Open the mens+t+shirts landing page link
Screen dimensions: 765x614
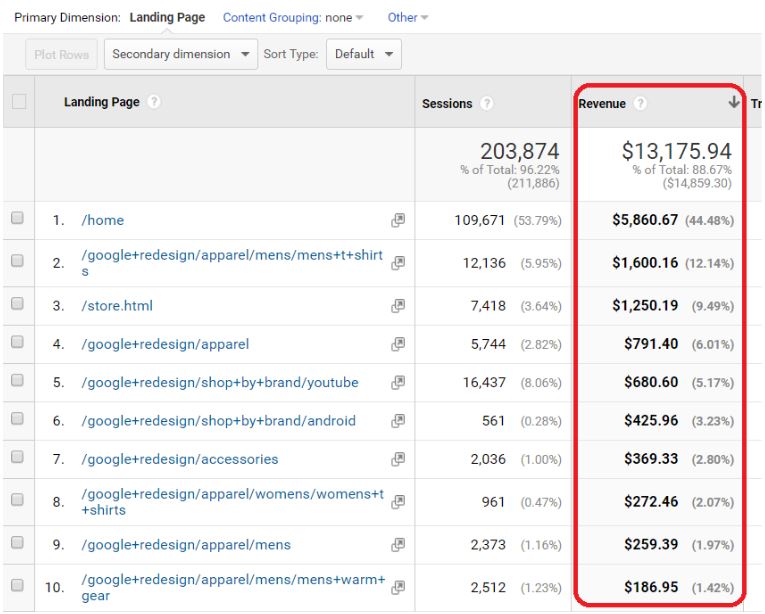(232, 263)
